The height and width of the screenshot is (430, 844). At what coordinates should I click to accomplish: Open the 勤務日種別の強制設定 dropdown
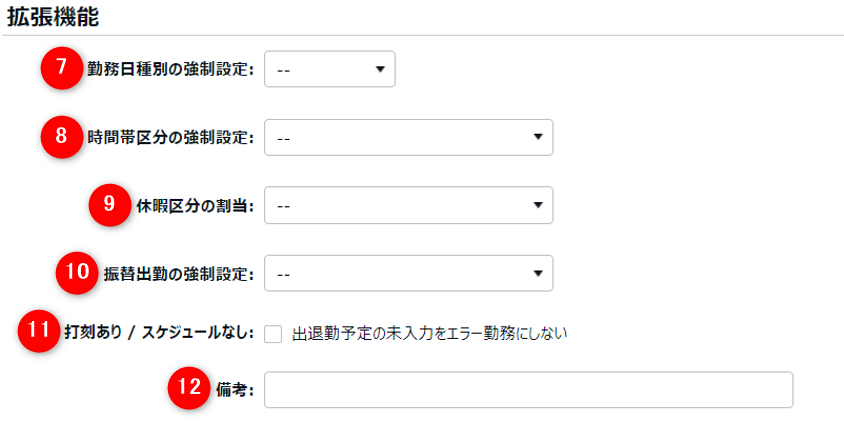coord(329,70)
